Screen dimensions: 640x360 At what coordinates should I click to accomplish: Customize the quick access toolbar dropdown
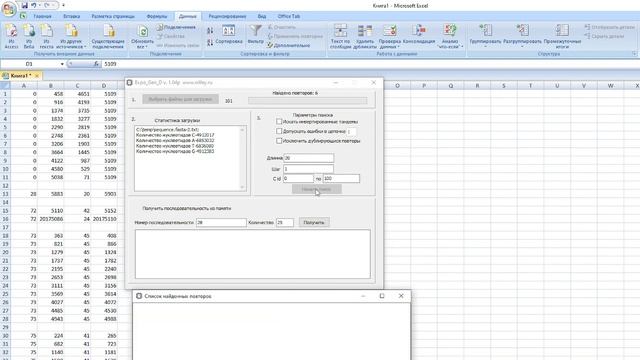63,5
